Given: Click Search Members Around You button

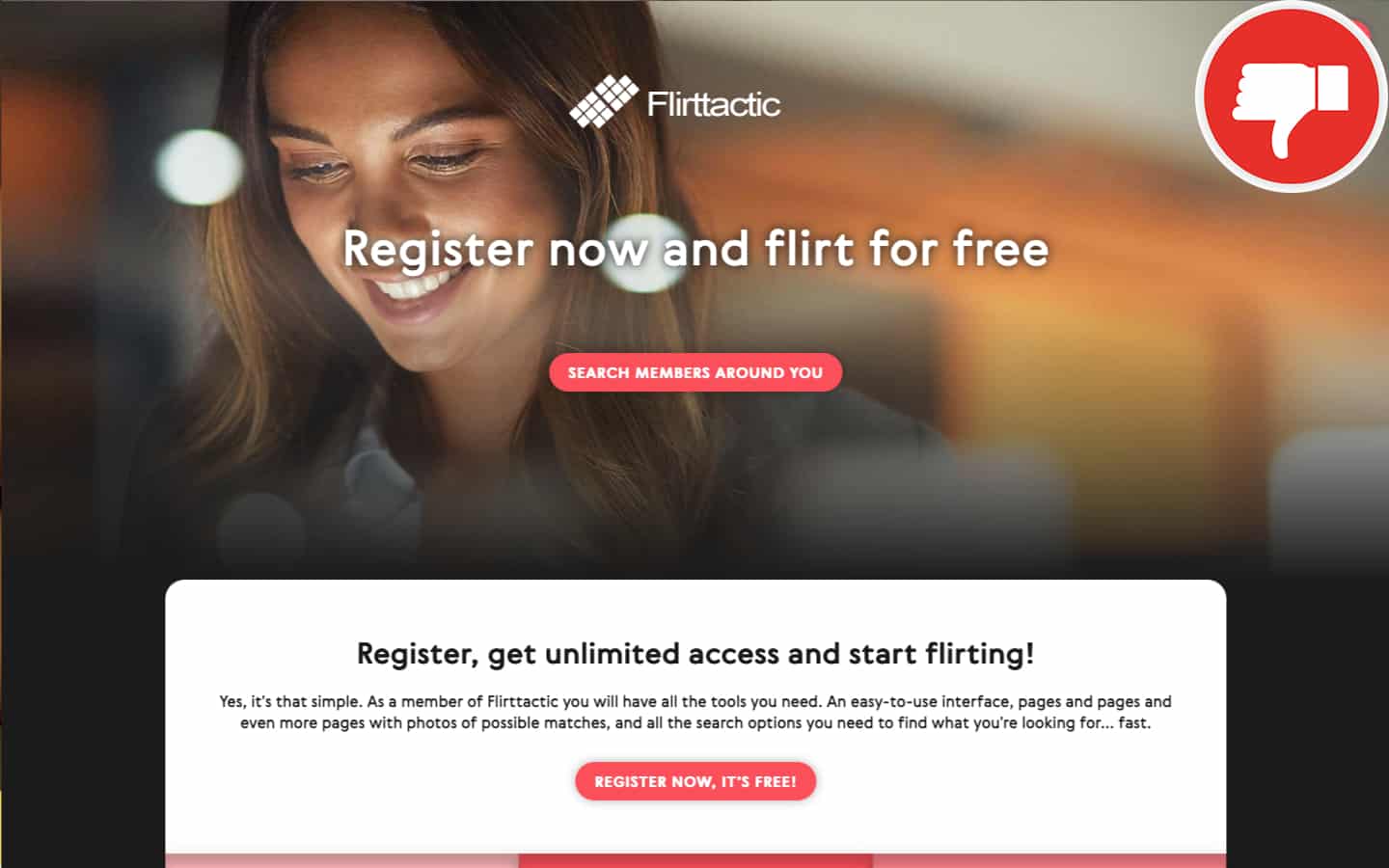Looking at the screenshot, I should pos(695,372).
